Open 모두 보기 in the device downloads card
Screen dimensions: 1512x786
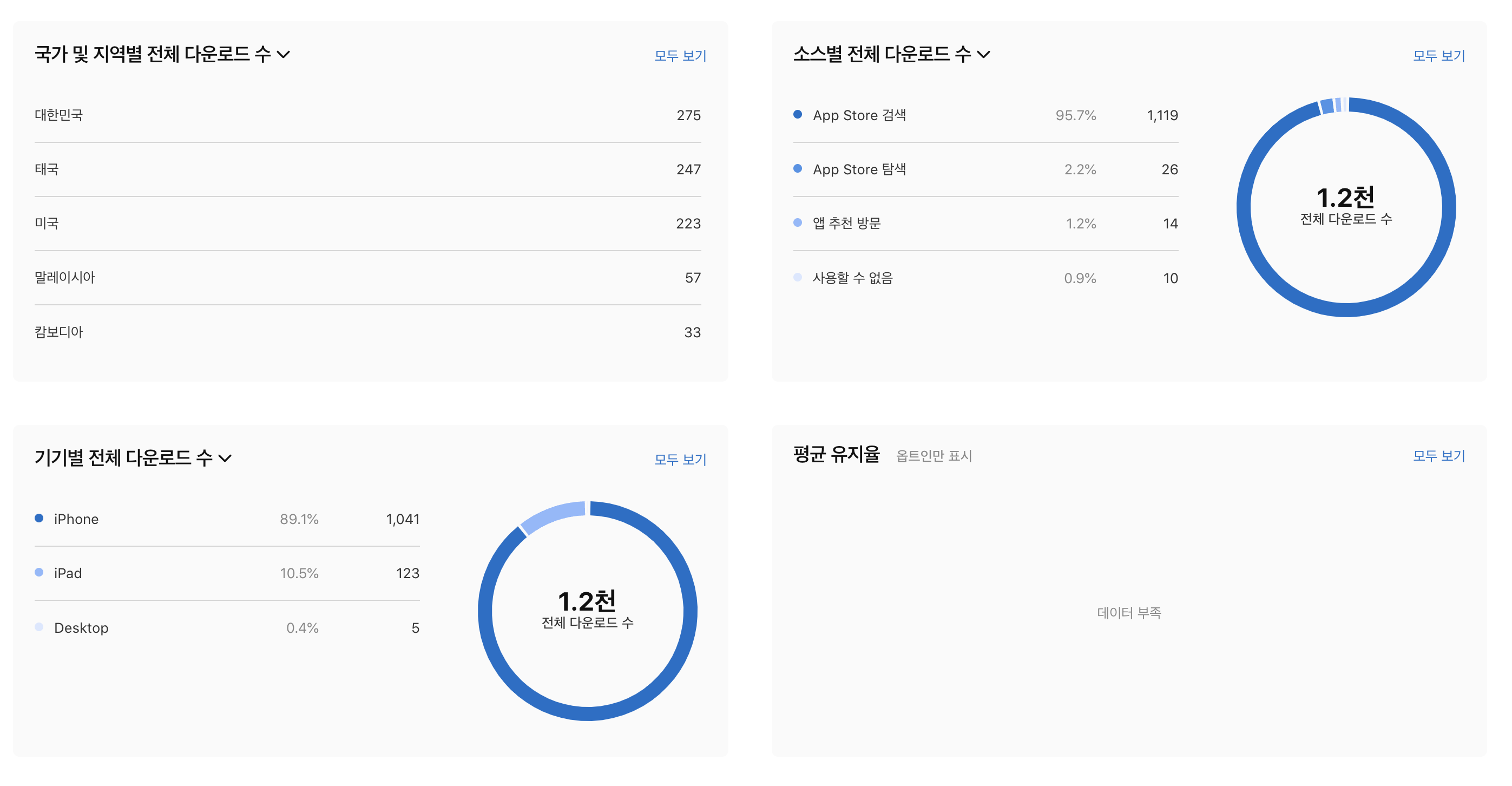click(680, 460)
